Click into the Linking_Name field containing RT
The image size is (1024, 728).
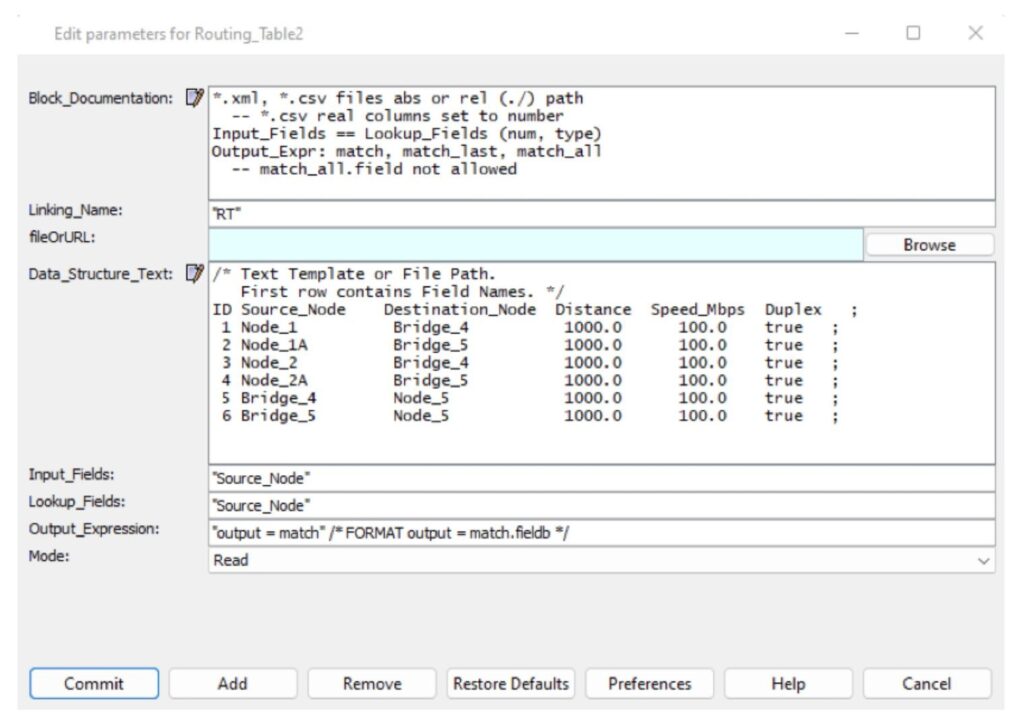(x=601, y=214)
